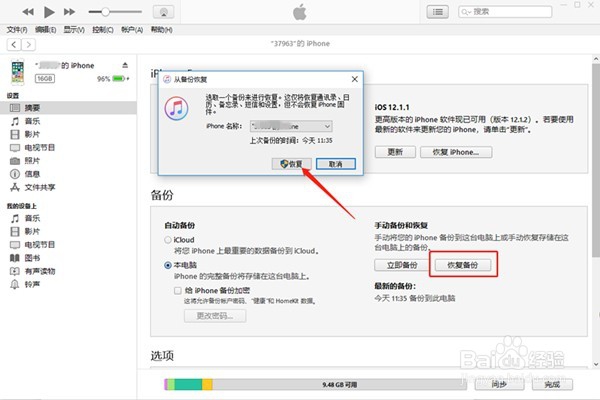This screenshot has width=600, height=400.
Task: Click the yellow segment of storage bar
Action: pos(207,384)
